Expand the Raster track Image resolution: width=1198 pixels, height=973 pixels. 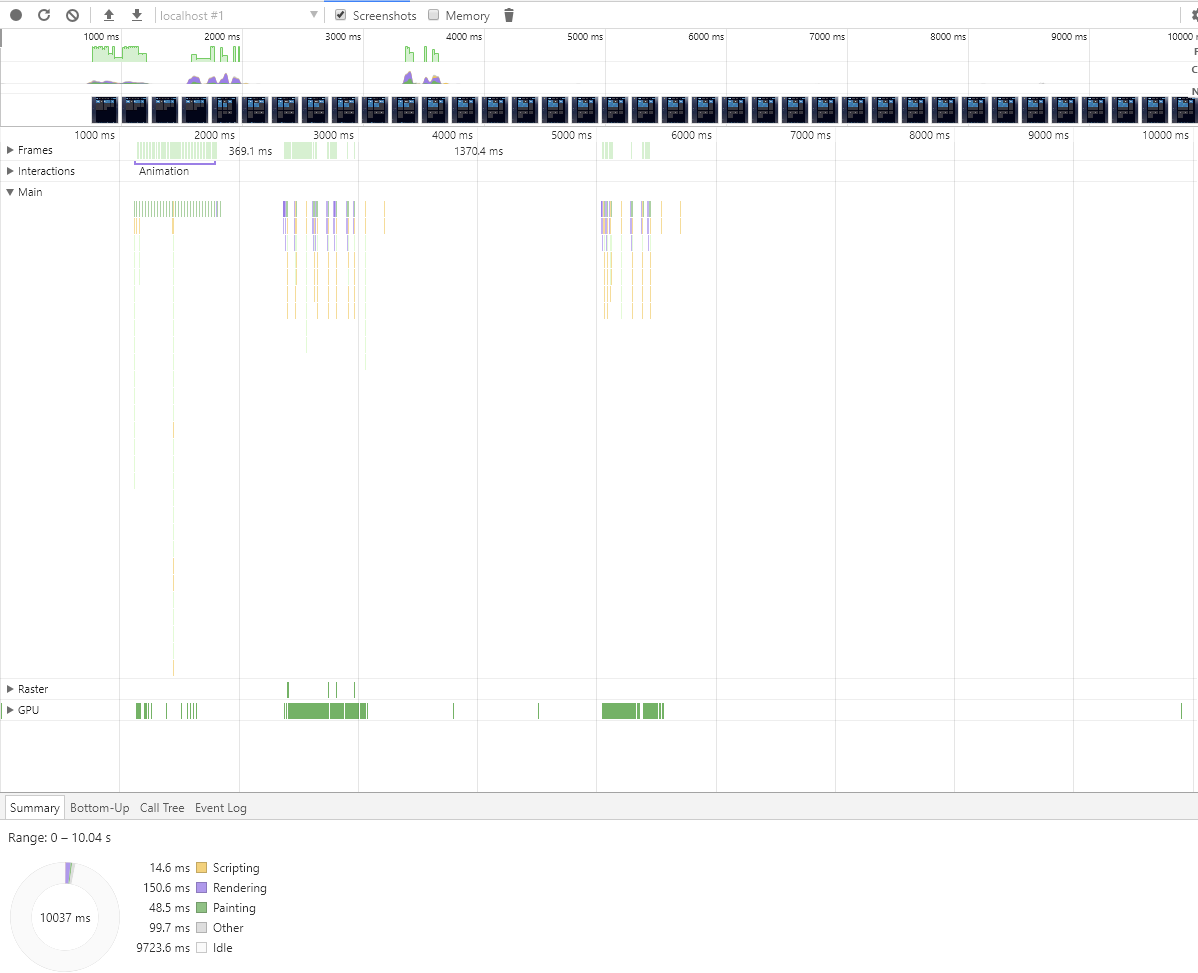point(10,689)
